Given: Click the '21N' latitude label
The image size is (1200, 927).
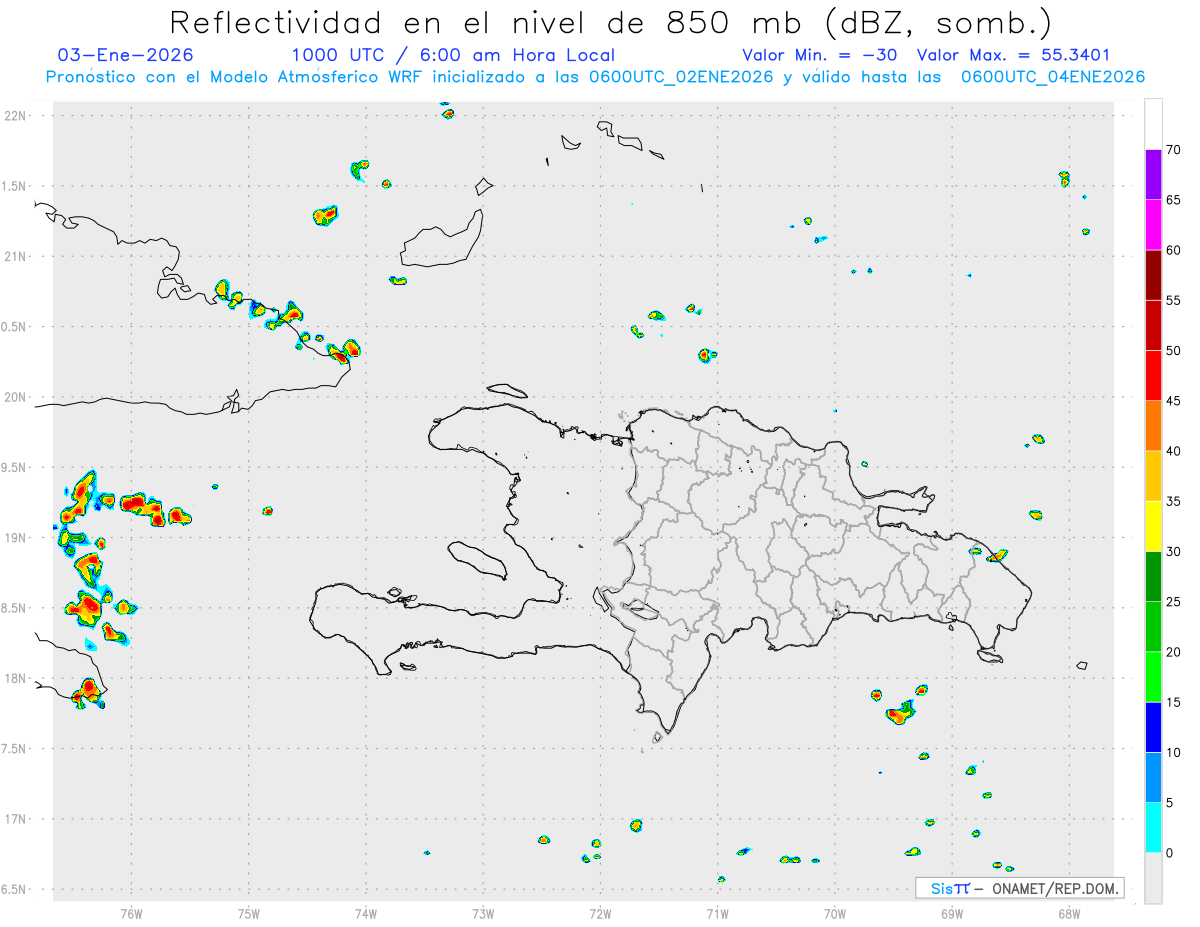Looking at the screenshot, I should pos(16,256).
